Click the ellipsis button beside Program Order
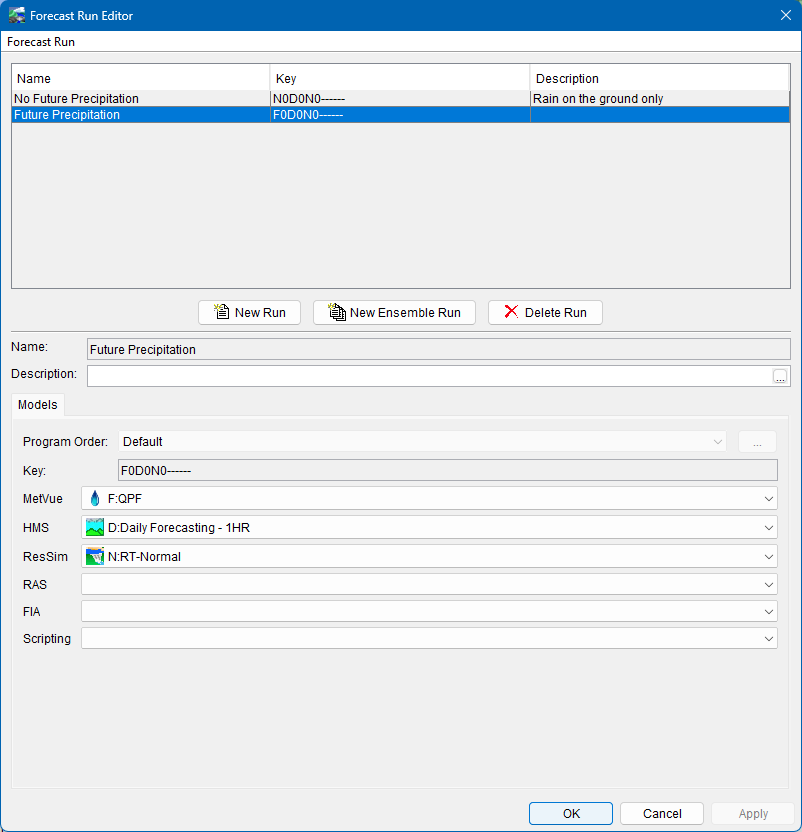 [757, 441]
